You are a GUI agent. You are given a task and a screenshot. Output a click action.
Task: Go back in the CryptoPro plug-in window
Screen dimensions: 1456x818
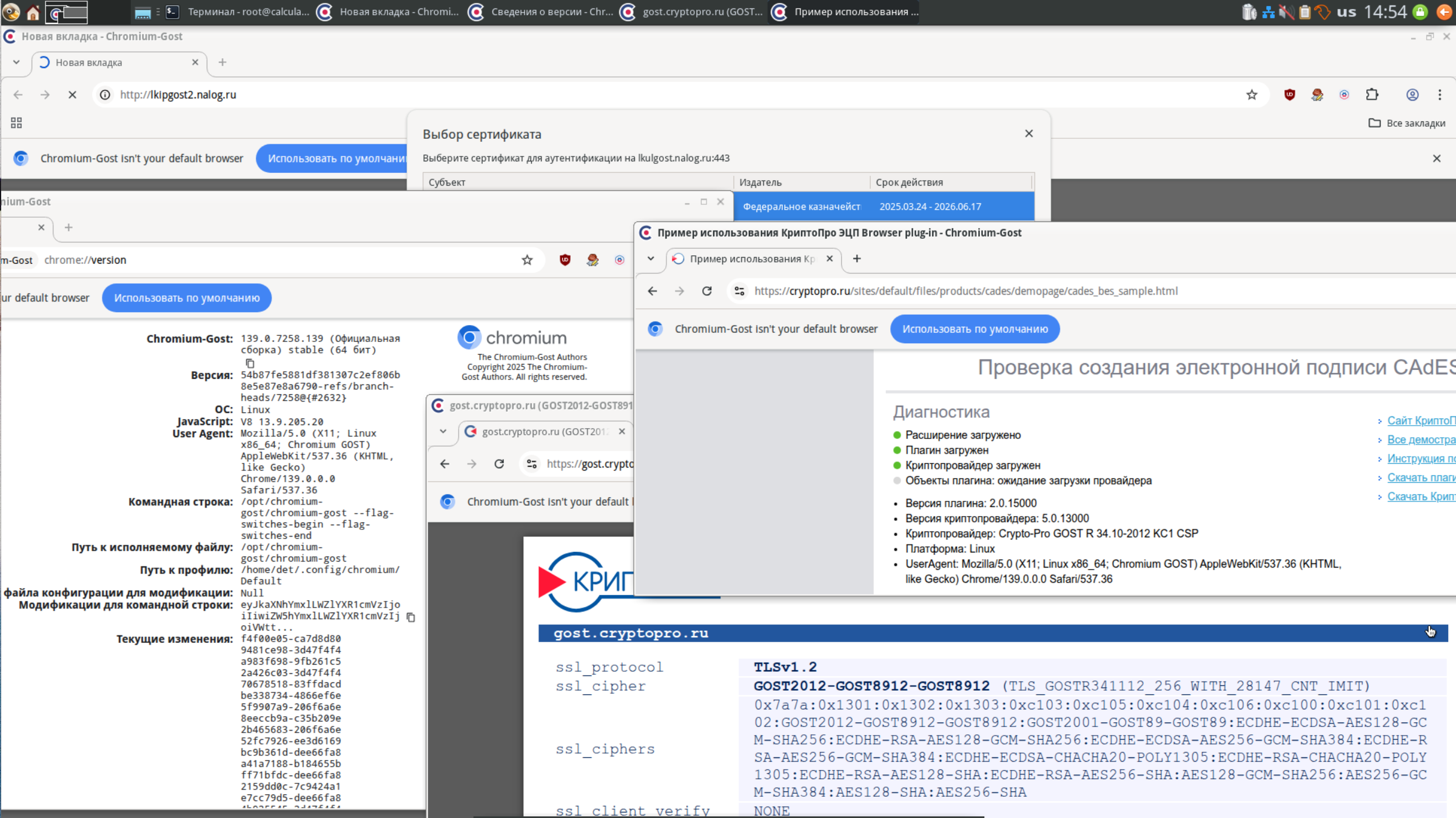pyautogui.click(x=653, y=291)
